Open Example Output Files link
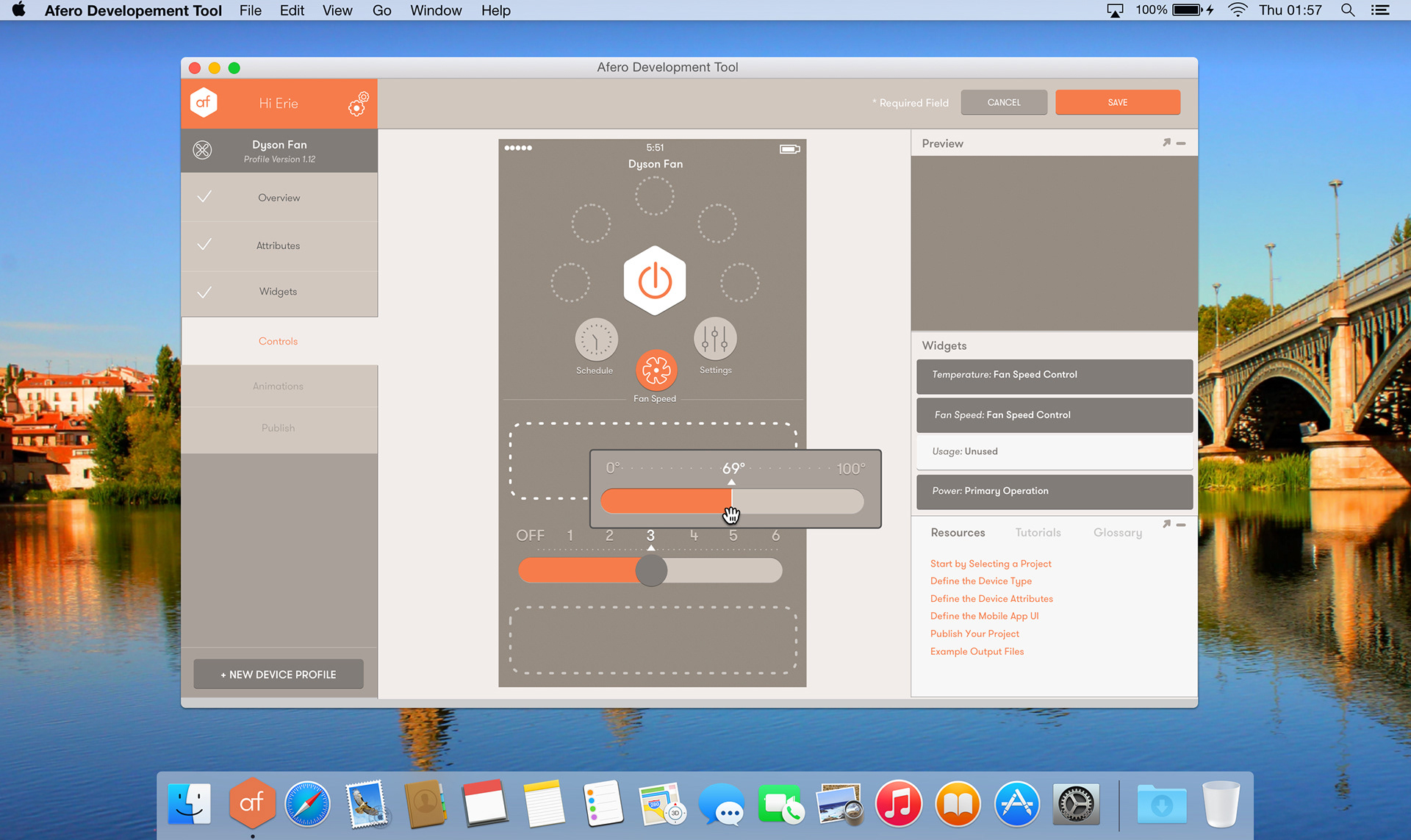 click(x=977, y=651)
